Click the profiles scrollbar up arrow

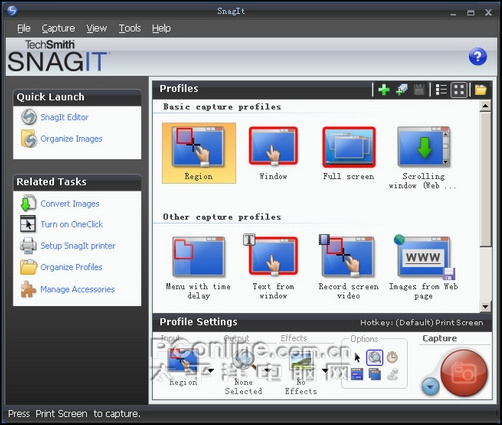tap(485, 106)
